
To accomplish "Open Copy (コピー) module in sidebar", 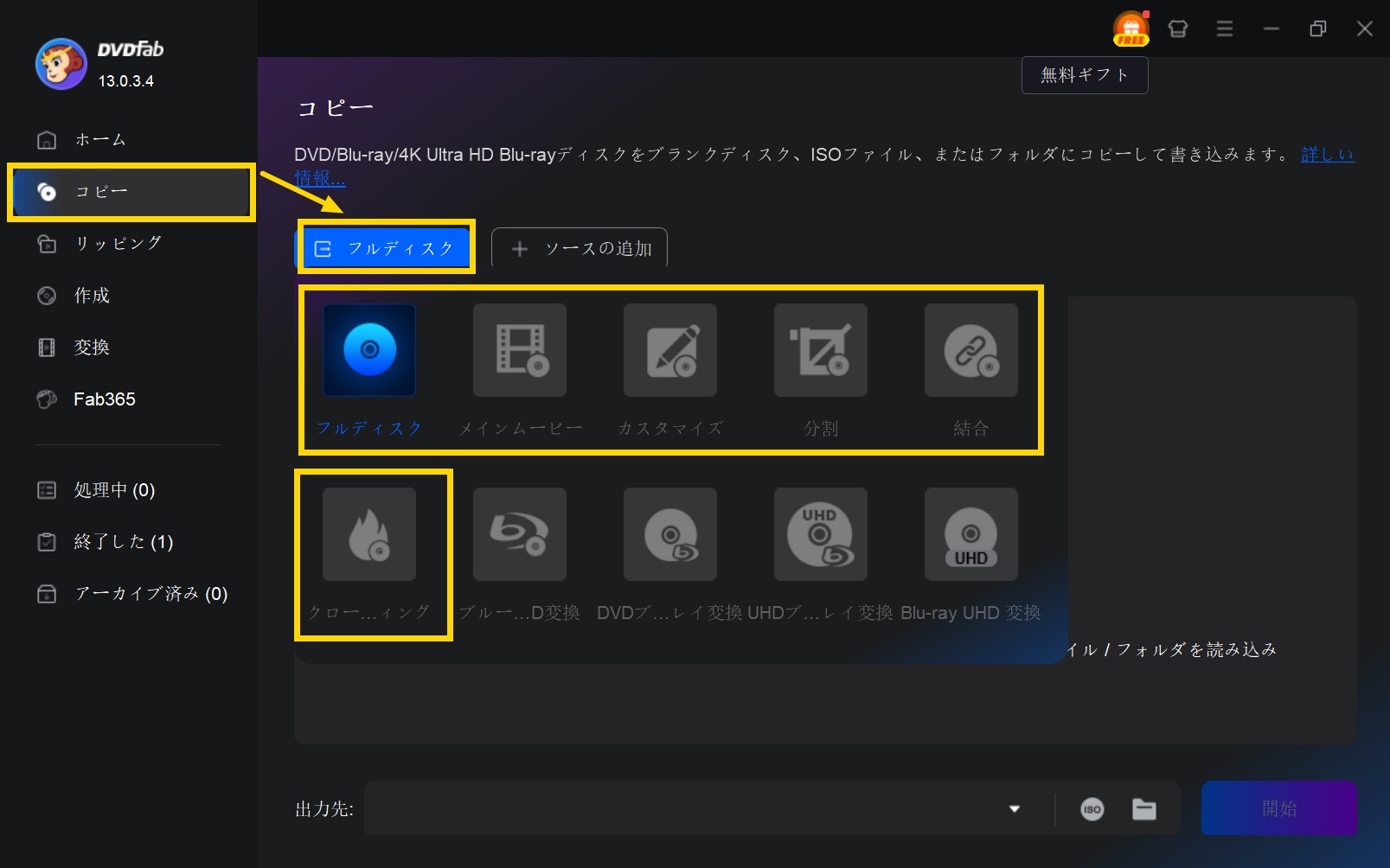I will [x=131, y=191].
